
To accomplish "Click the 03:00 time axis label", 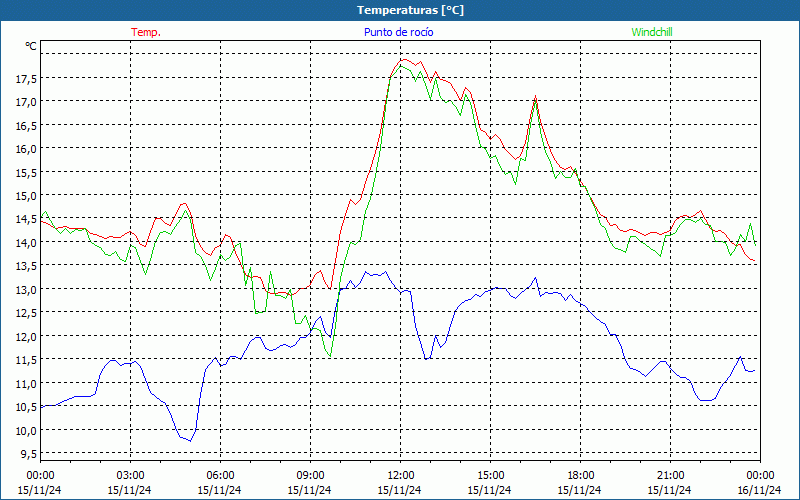I will click(130, 476).
